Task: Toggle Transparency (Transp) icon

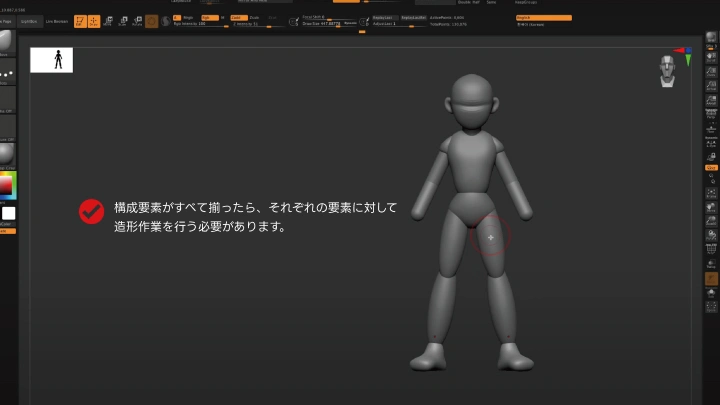Action: tap(711, 264)
